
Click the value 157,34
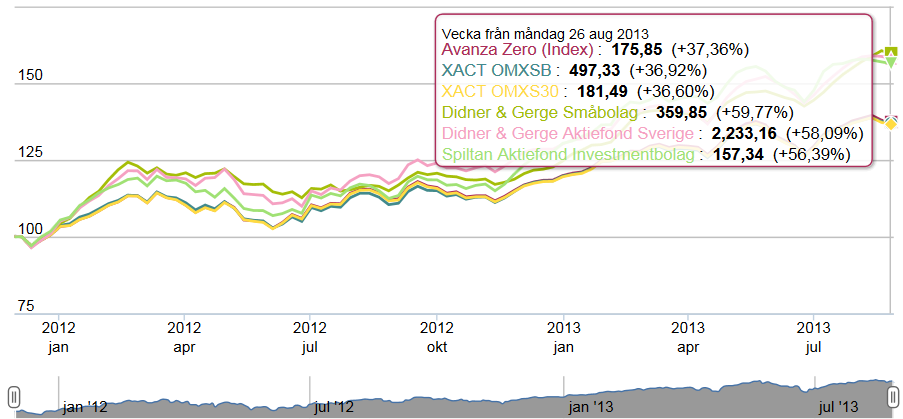click(x=738, y=155)
